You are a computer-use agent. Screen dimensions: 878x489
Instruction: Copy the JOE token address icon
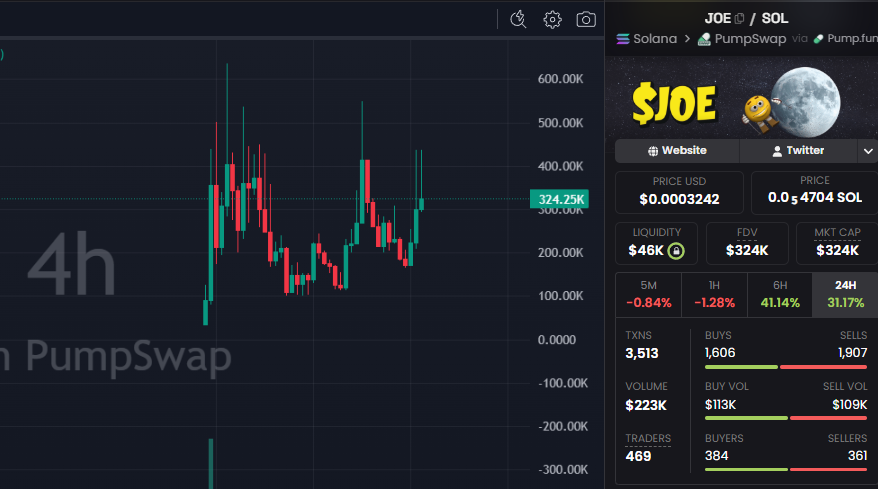[739, 18]
